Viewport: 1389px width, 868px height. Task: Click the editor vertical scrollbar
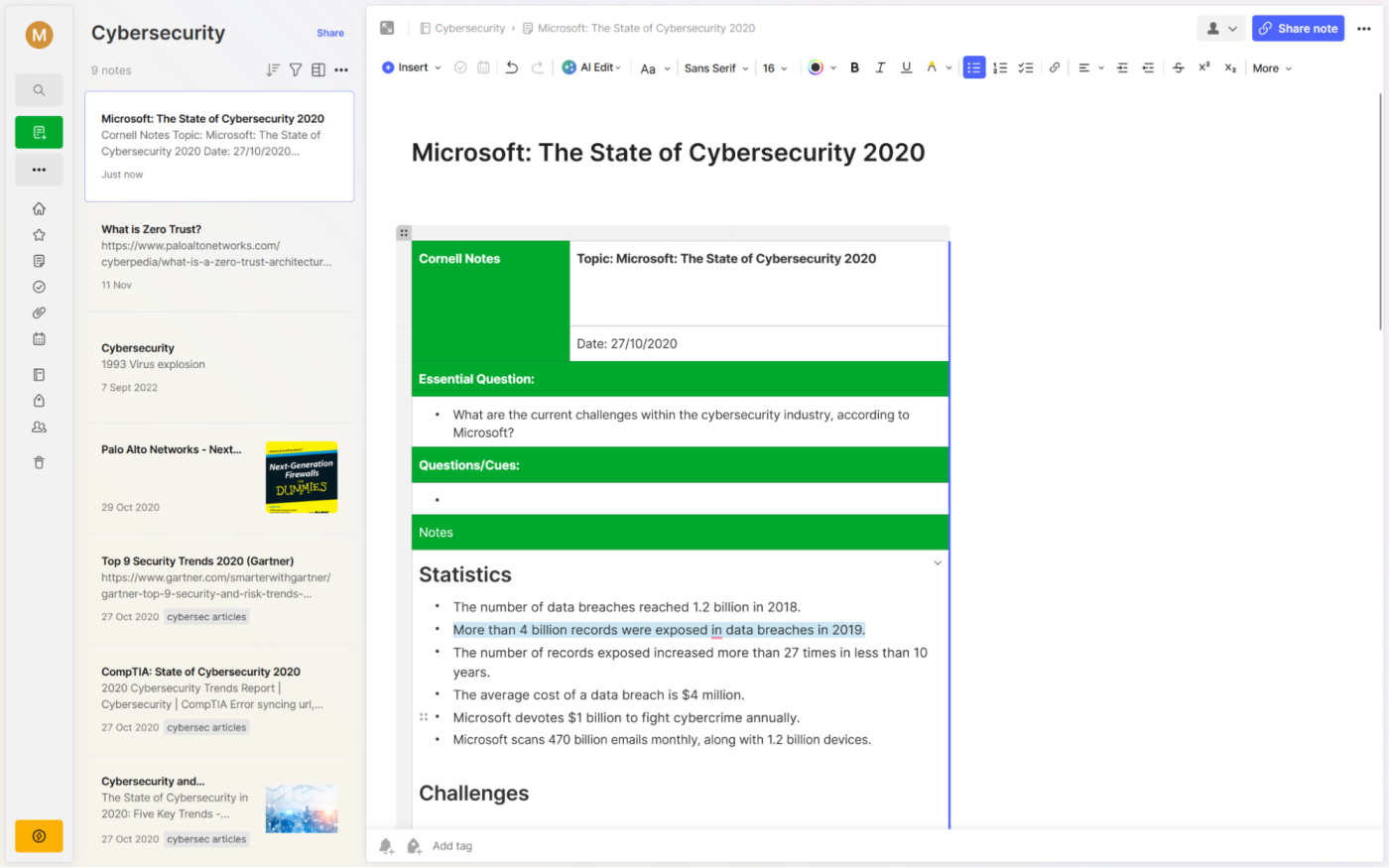point(1380,211)
